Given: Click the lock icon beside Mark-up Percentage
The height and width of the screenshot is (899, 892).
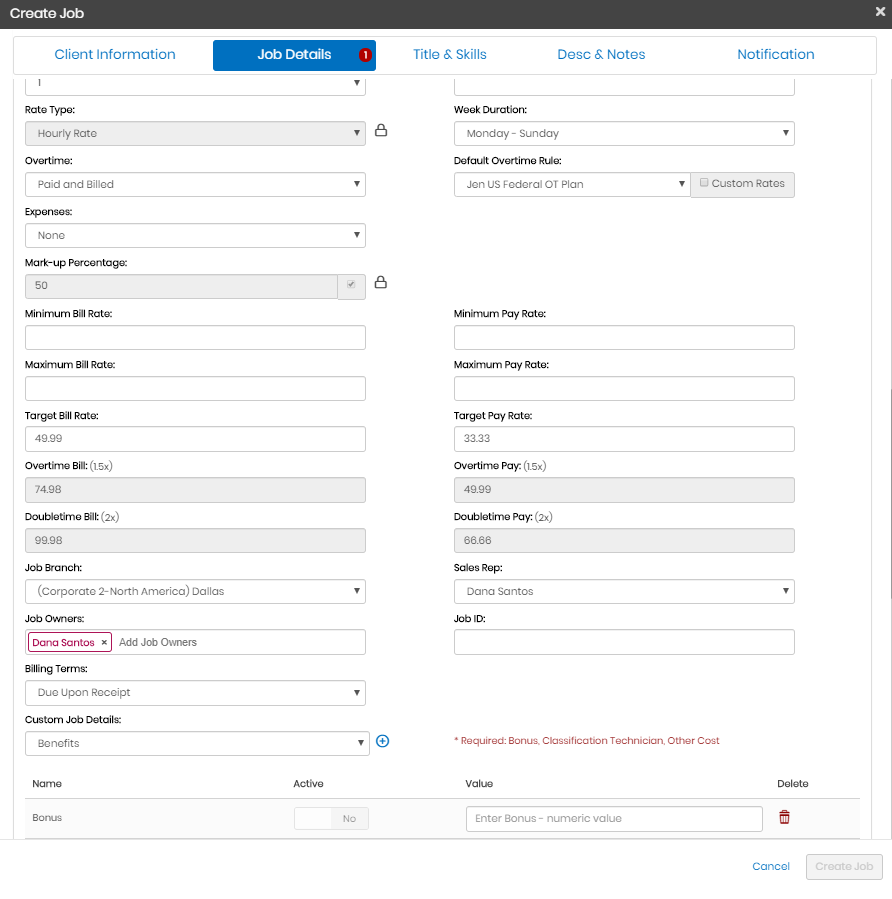Looking at the screenshot, I should point(381,284).
